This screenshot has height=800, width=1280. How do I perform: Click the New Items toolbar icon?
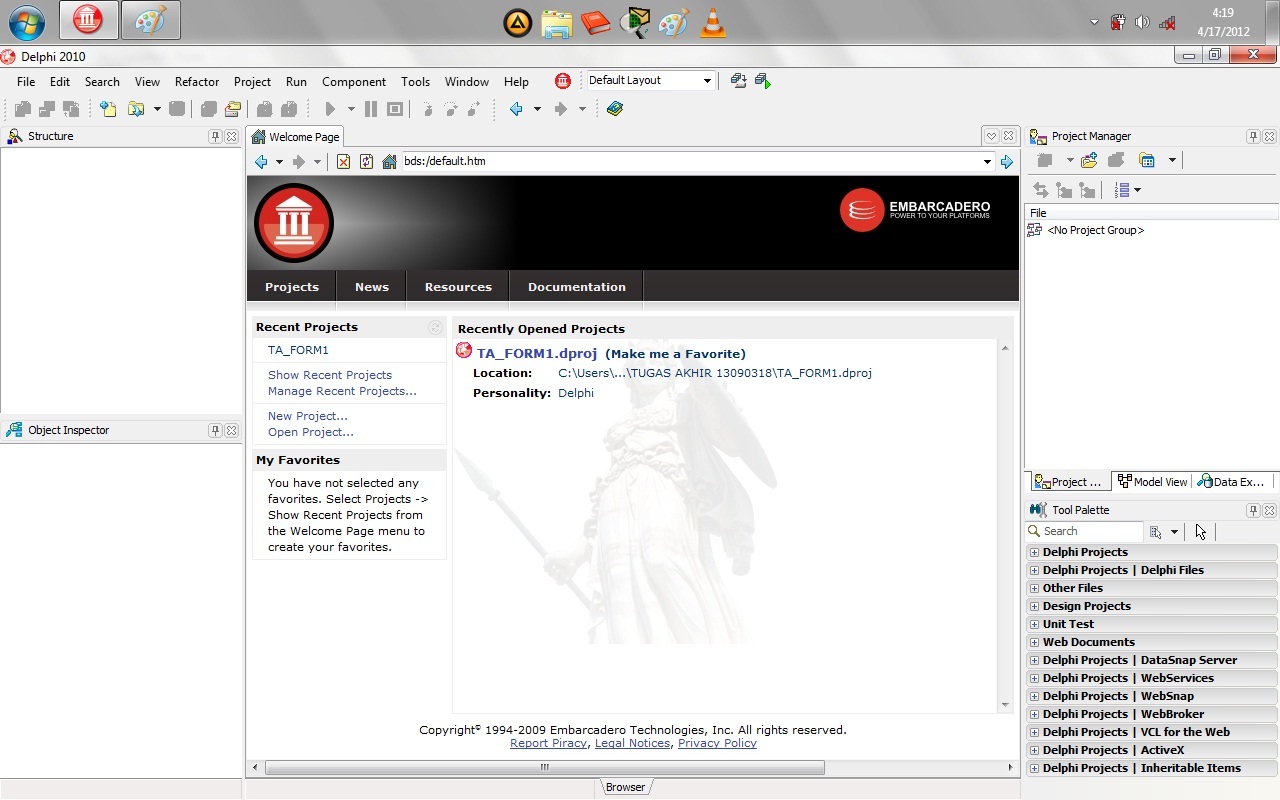[108, 109]
